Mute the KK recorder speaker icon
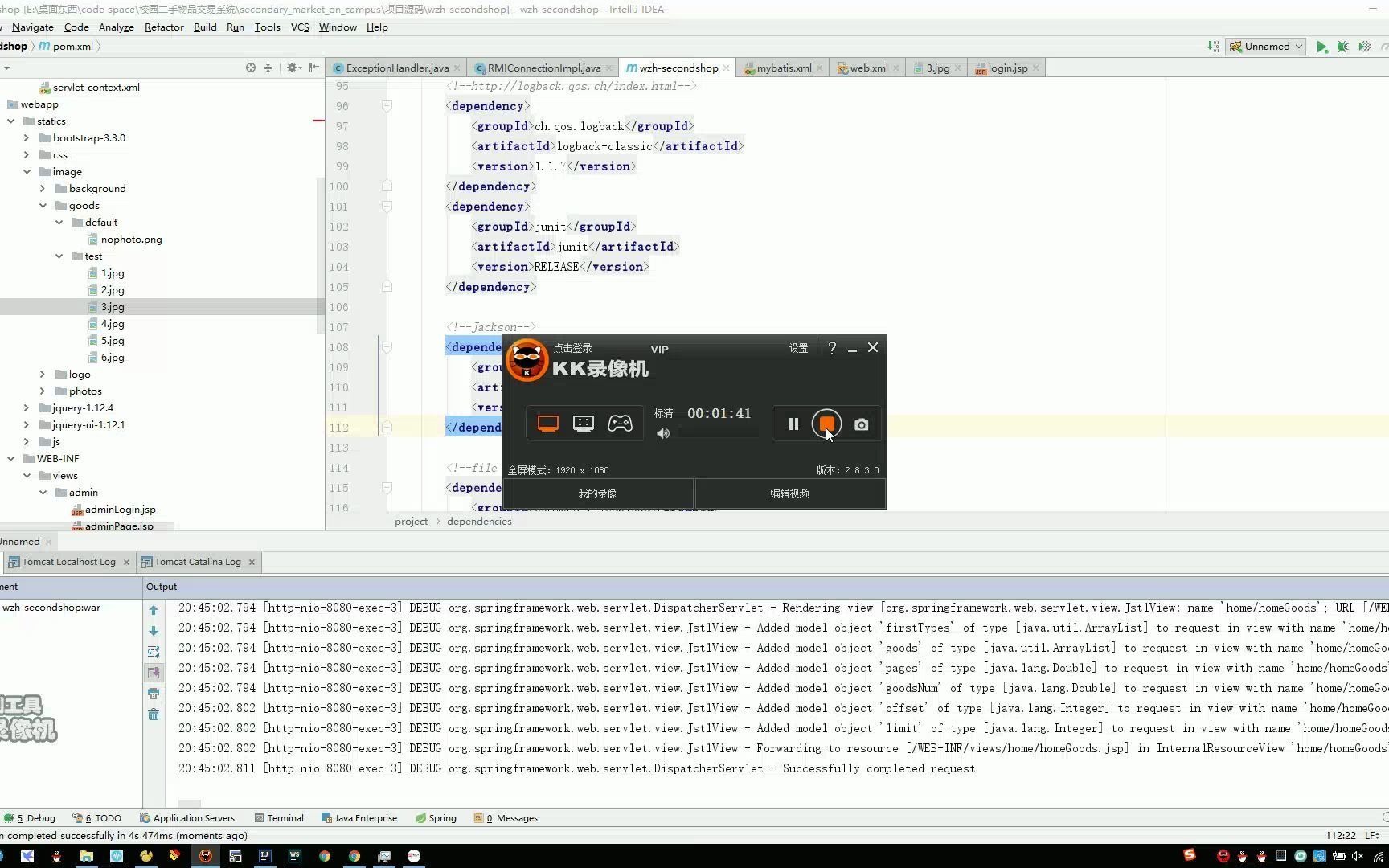This screenshot has width=1389, height=868. pos(663,434)
